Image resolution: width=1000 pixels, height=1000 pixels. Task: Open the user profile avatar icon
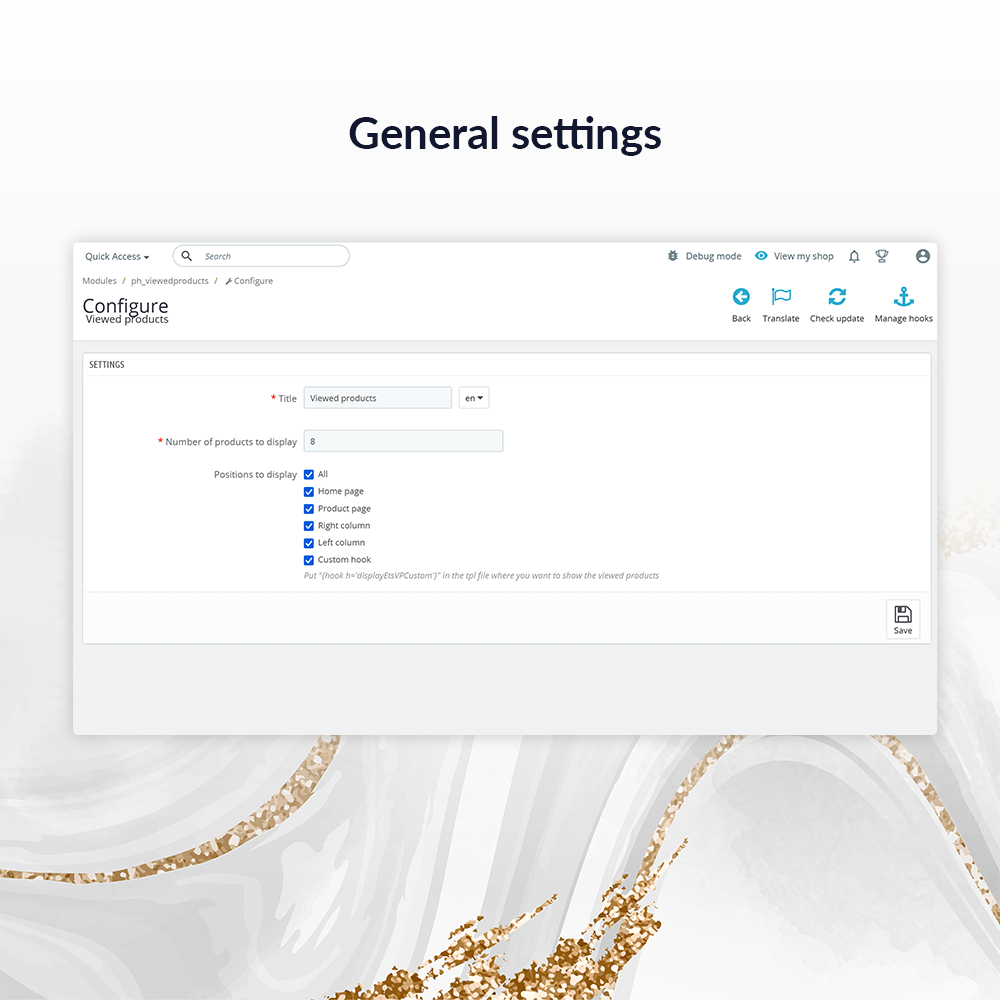click(923, 257)
